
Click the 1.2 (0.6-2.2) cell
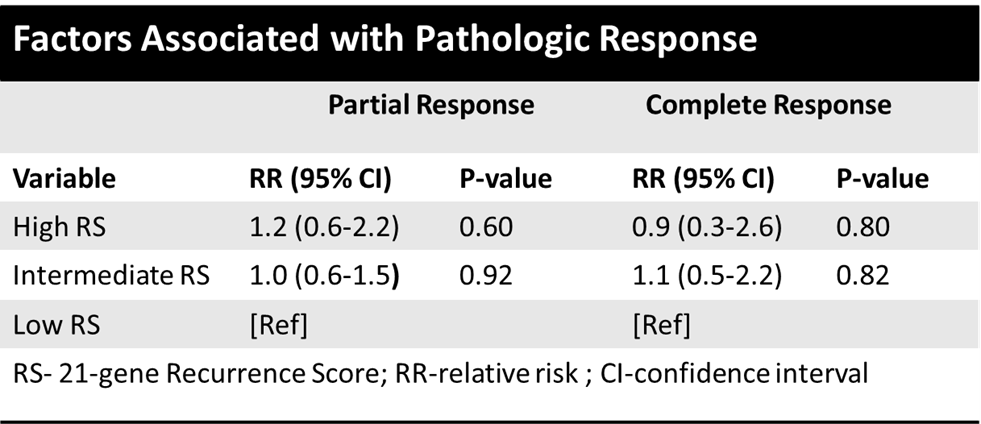click(324, 228)
